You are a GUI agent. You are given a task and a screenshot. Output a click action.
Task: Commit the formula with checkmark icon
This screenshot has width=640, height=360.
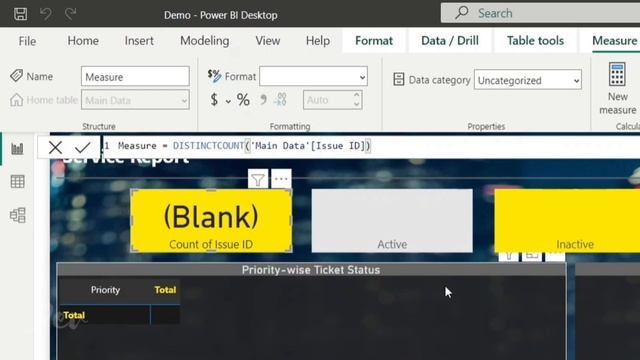tap(82, 147)
